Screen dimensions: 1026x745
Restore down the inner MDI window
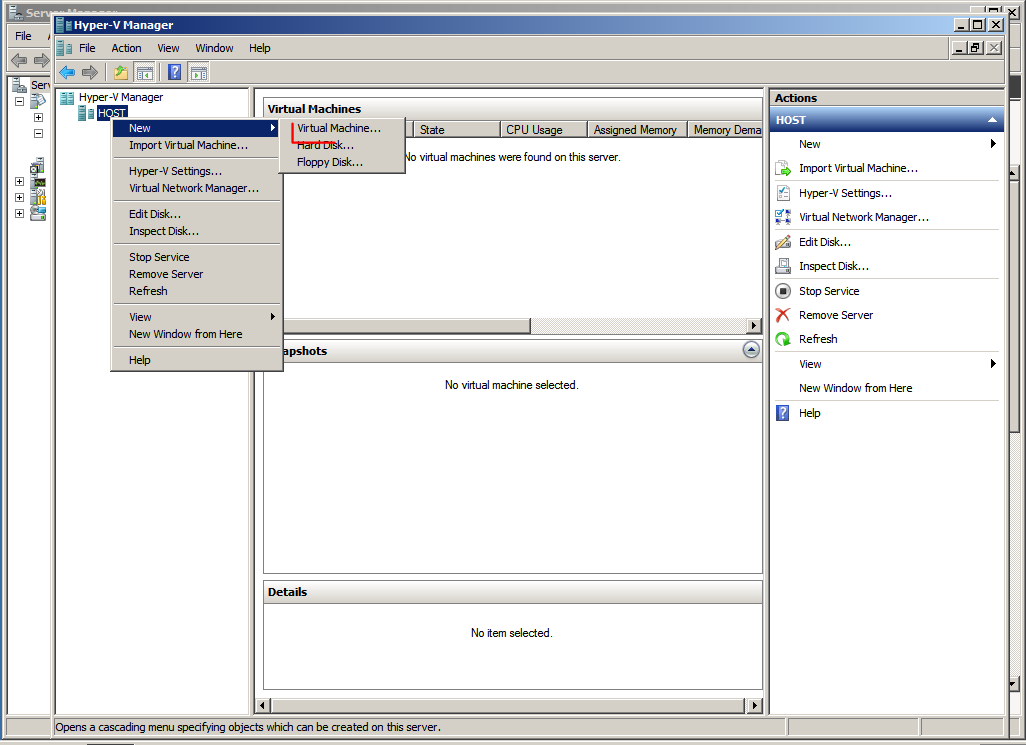click(976, 48)
